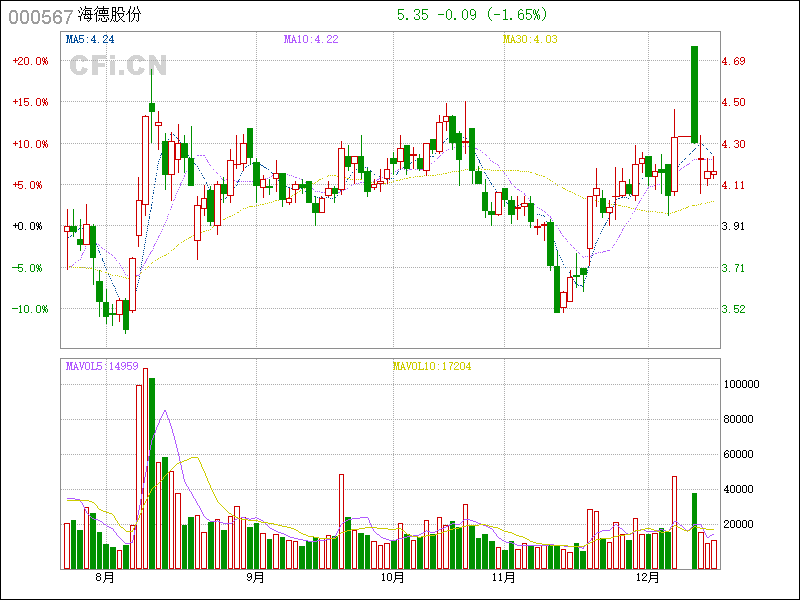
Task: Click the CFi.CN watermark logo
Action: 118,65
